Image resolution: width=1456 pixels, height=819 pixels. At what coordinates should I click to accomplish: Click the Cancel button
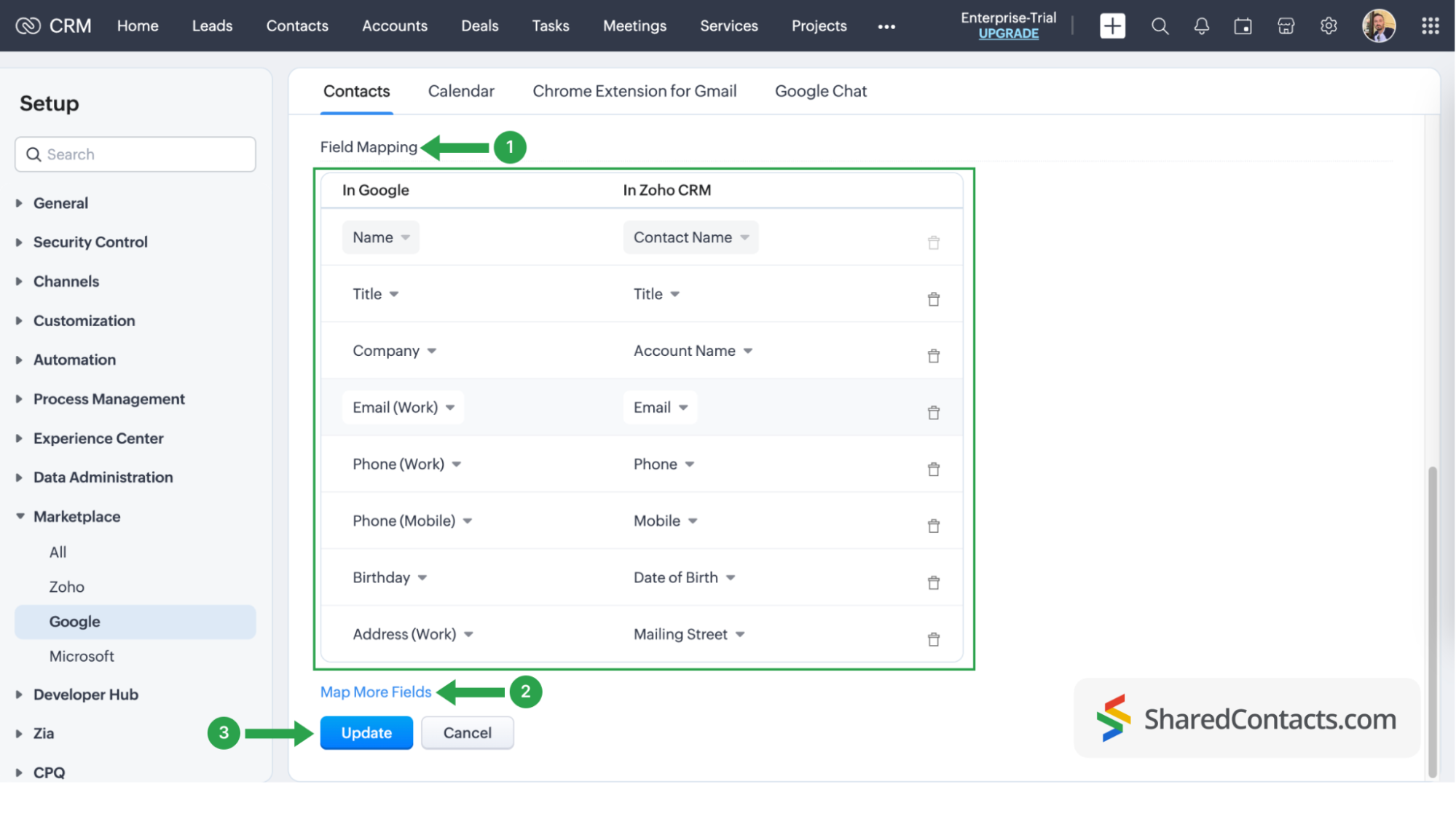pos(468,733)
